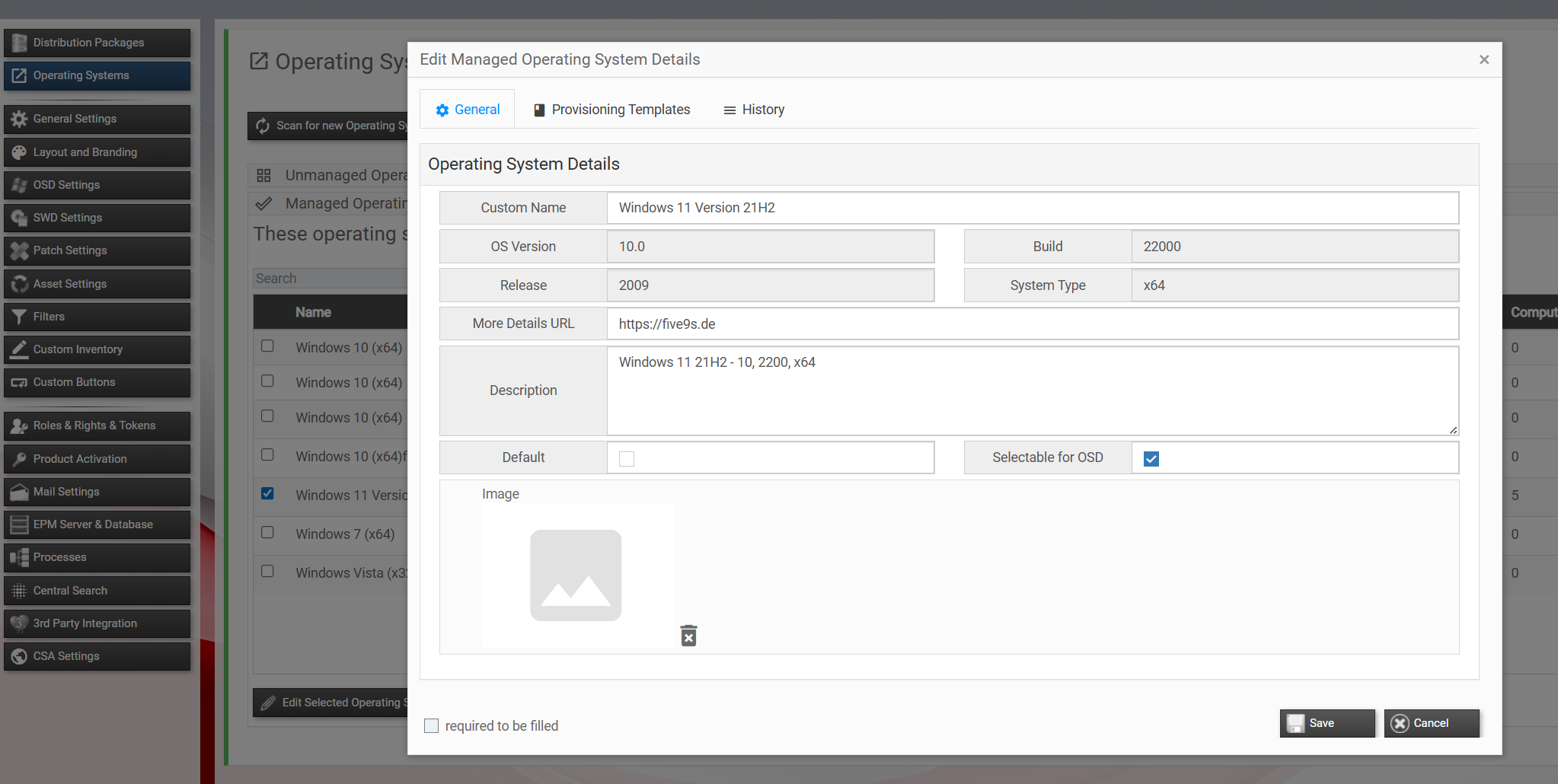Click the Asset Settings icon
Viewport: 1558px width, 784px height.
tap(19, 284)
